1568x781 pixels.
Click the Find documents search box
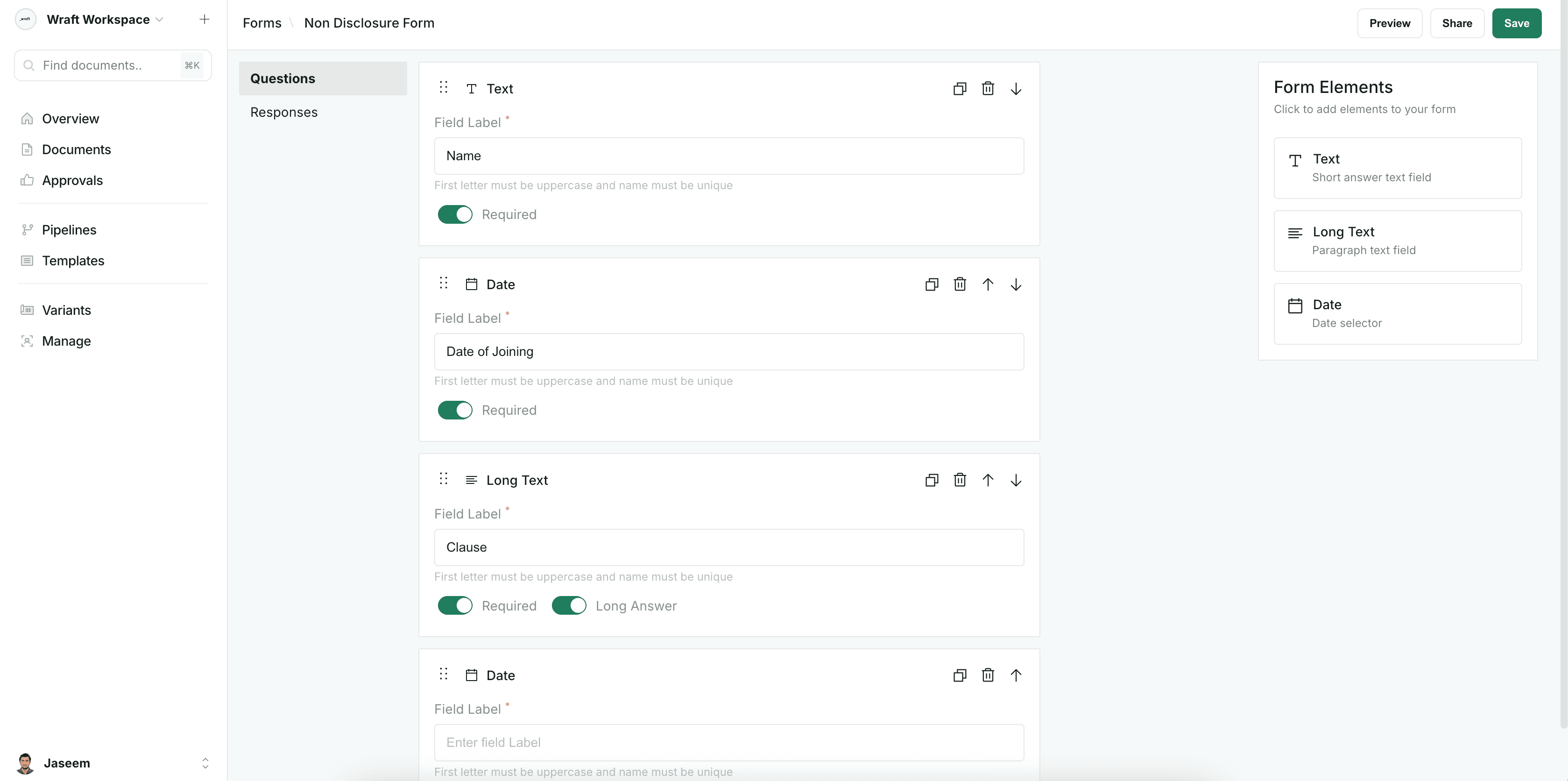(113, 65)
